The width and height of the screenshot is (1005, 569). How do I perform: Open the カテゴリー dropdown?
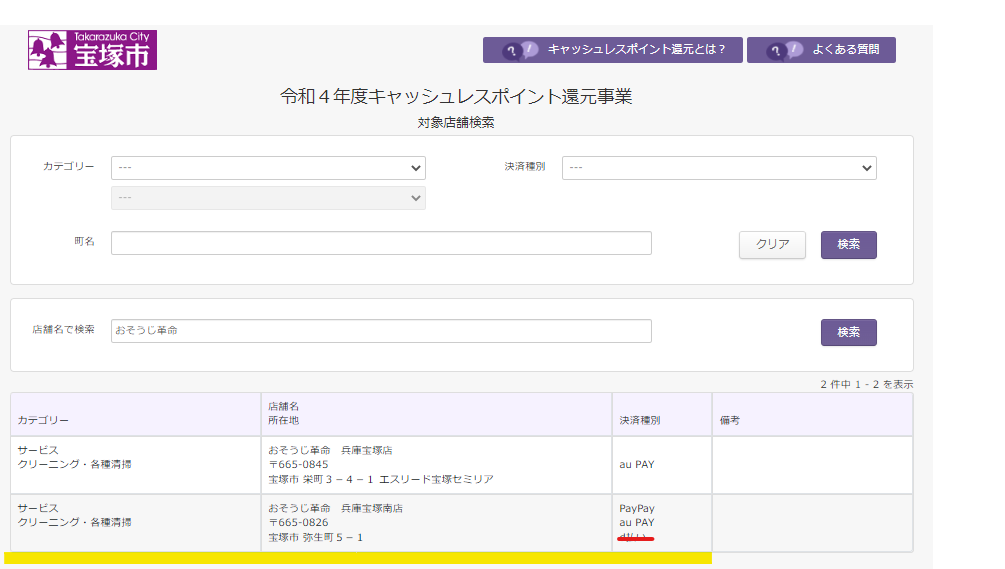268,168
